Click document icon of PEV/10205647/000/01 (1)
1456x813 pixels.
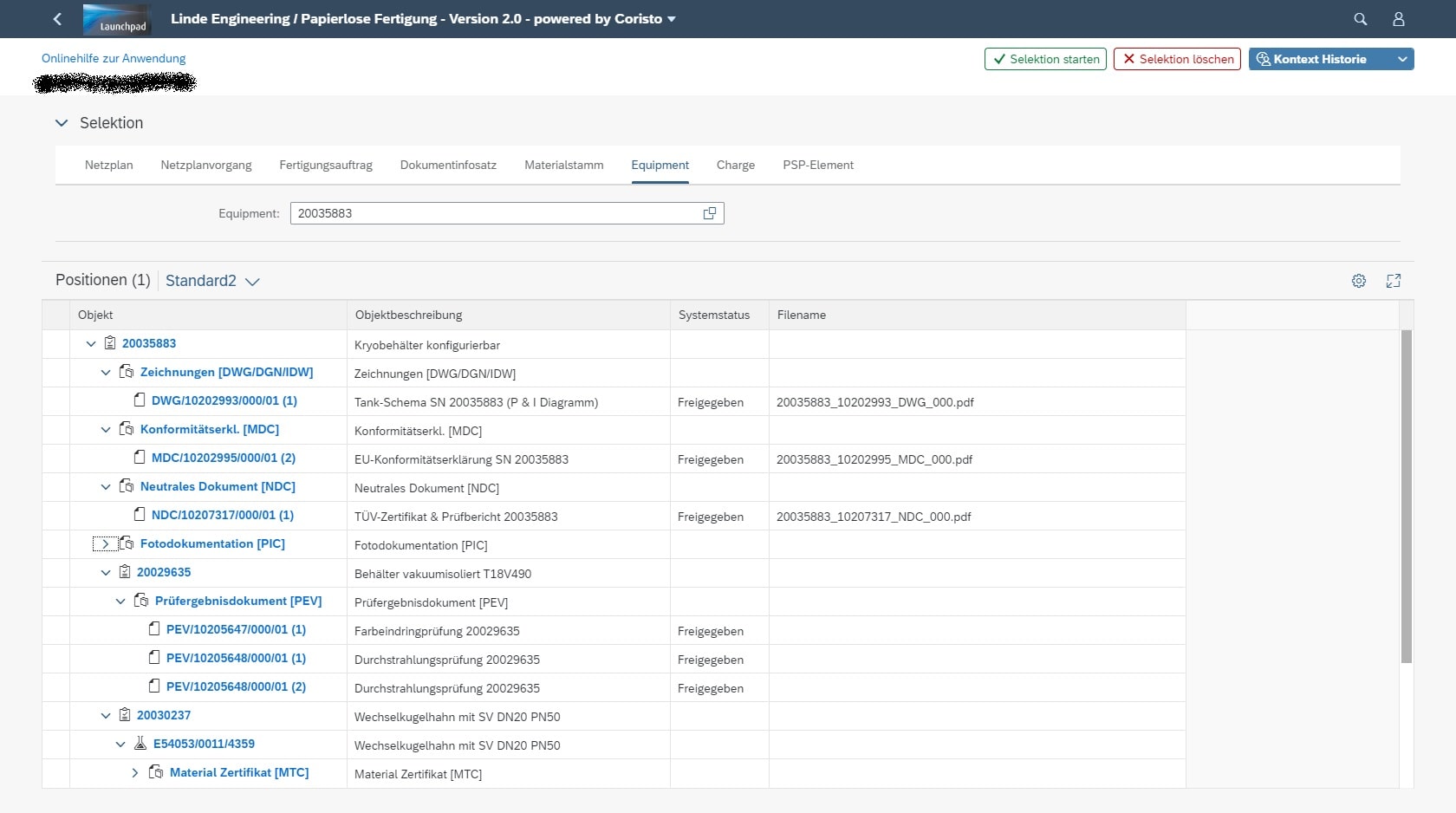point(154,629)
